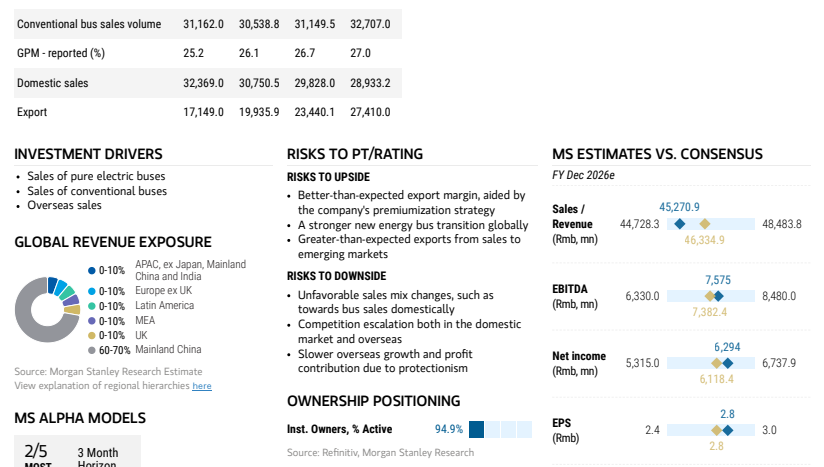Click the 'GPM - reported (%)' row label
The height and width of the screenshot is (467, 824).
[60, 54]
